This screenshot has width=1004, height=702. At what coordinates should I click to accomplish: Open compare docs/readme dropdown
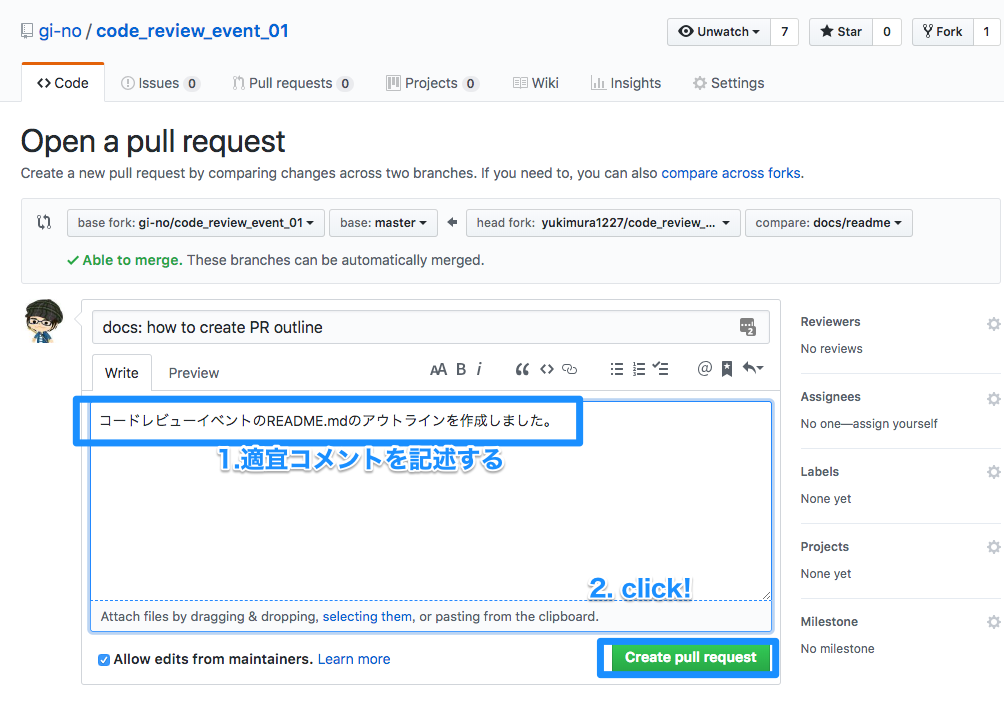(829, 223)
